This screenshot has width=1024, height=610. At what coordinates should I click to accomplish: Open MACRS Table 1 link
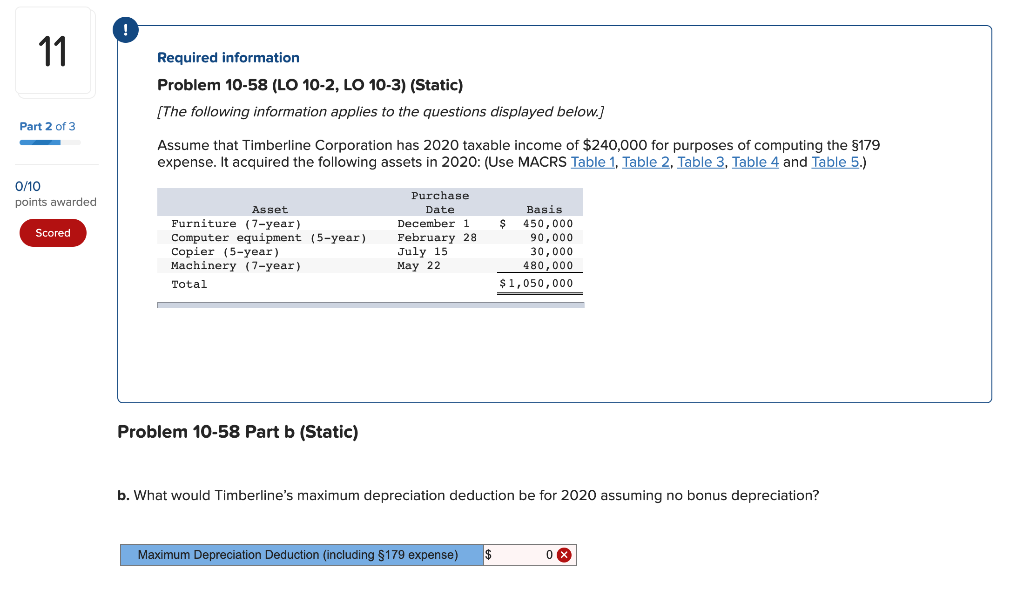tap(592, 162)
